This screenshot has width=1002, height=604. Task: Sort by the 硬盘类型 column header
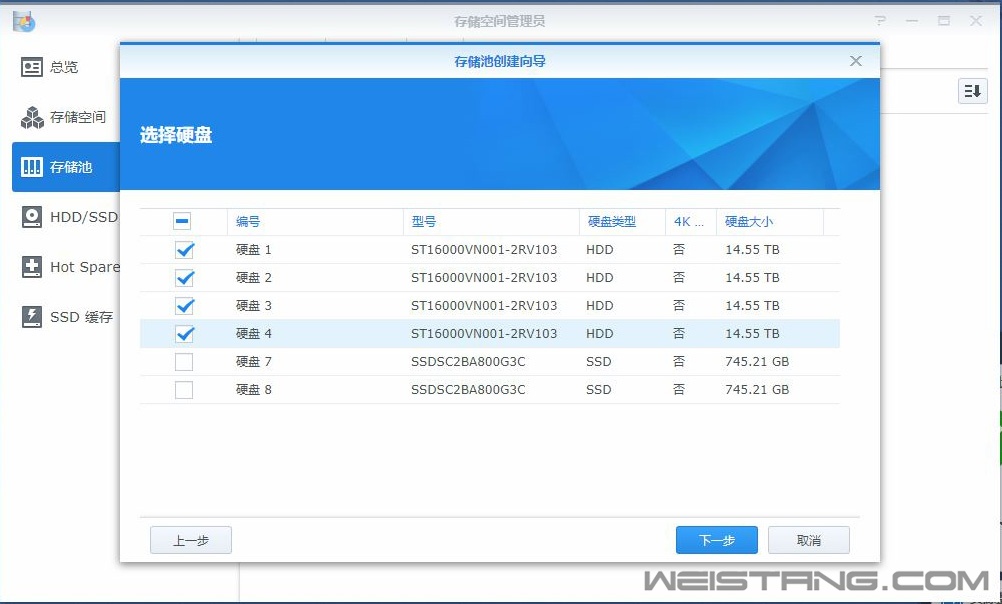point(611,221)
